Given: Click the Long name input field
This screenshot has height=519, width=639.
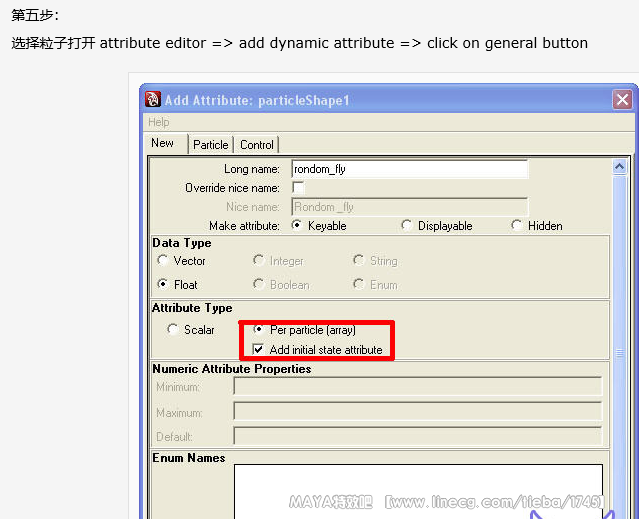Looking at the screenshot, I should 409,169.
